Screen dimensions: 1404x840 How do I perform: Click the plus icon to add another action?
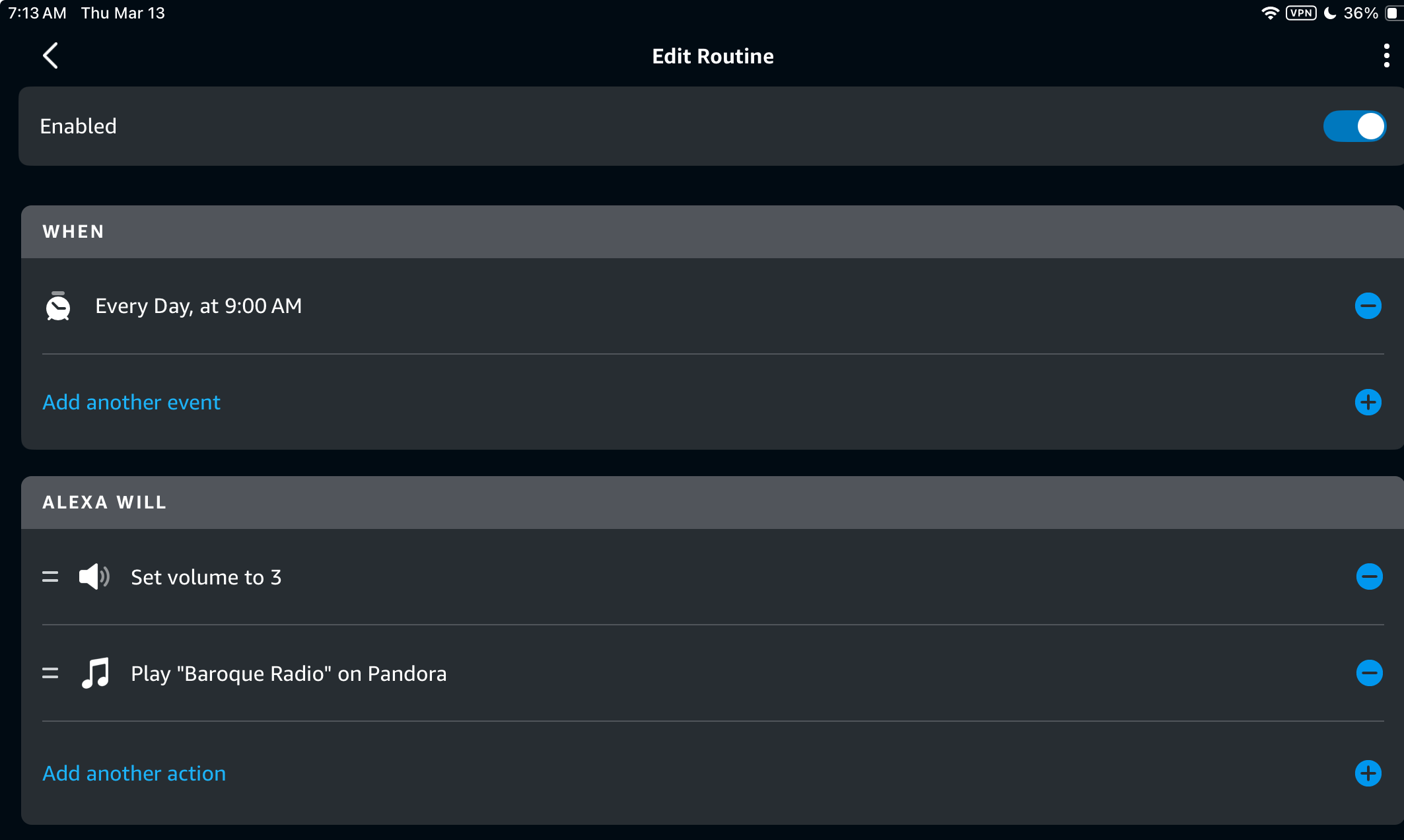(1368, 773)
